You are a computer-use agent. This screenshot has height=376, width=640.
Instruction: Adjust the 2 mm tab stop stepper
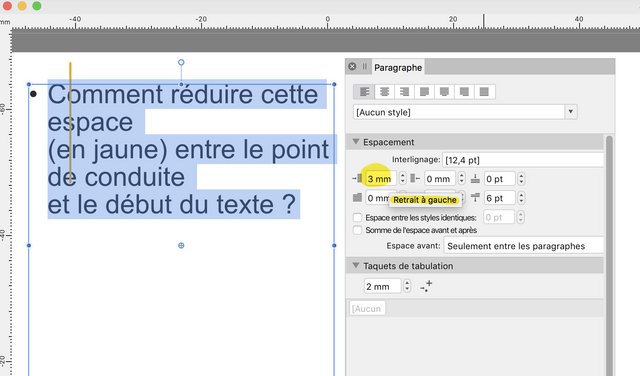tap(407, 286)
